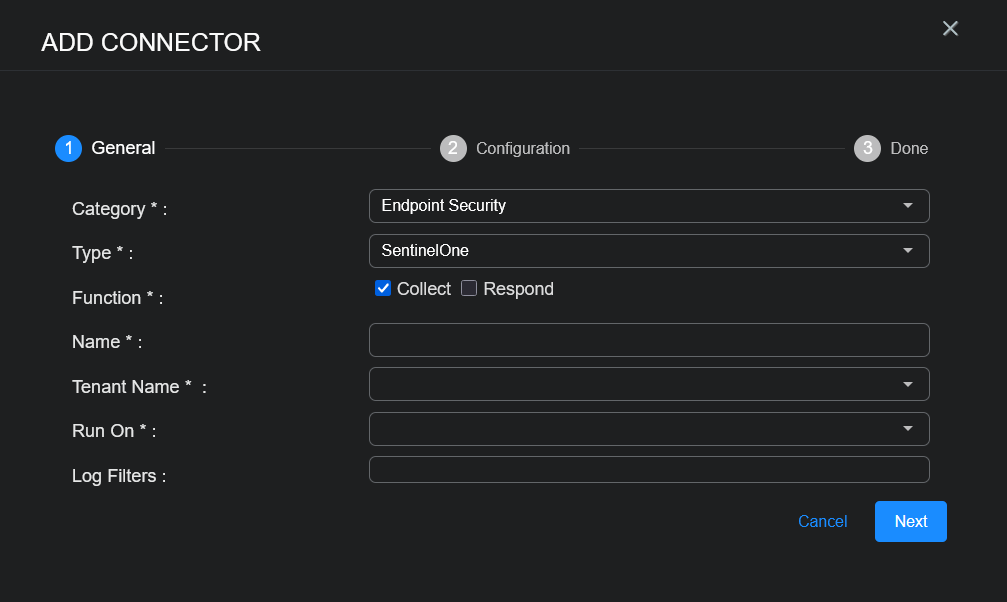Click the Cancel link
The image size is (1007, 602).
pyautogui.click(x=822, y=521)
